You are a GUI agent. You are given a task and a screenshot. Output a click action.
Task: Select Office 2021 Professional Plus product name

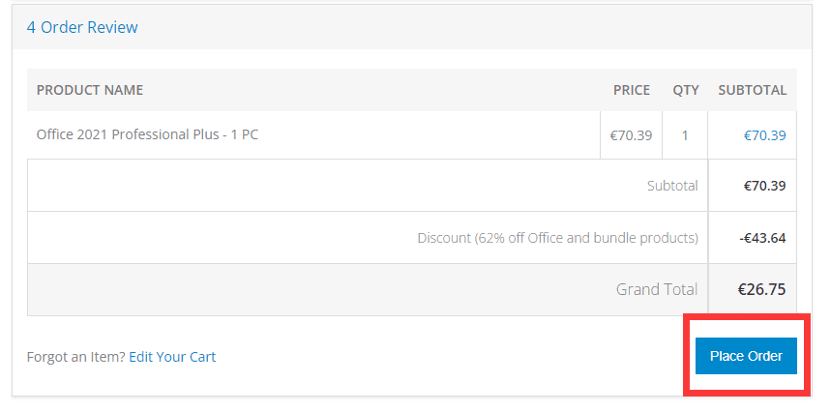point(147,134)
